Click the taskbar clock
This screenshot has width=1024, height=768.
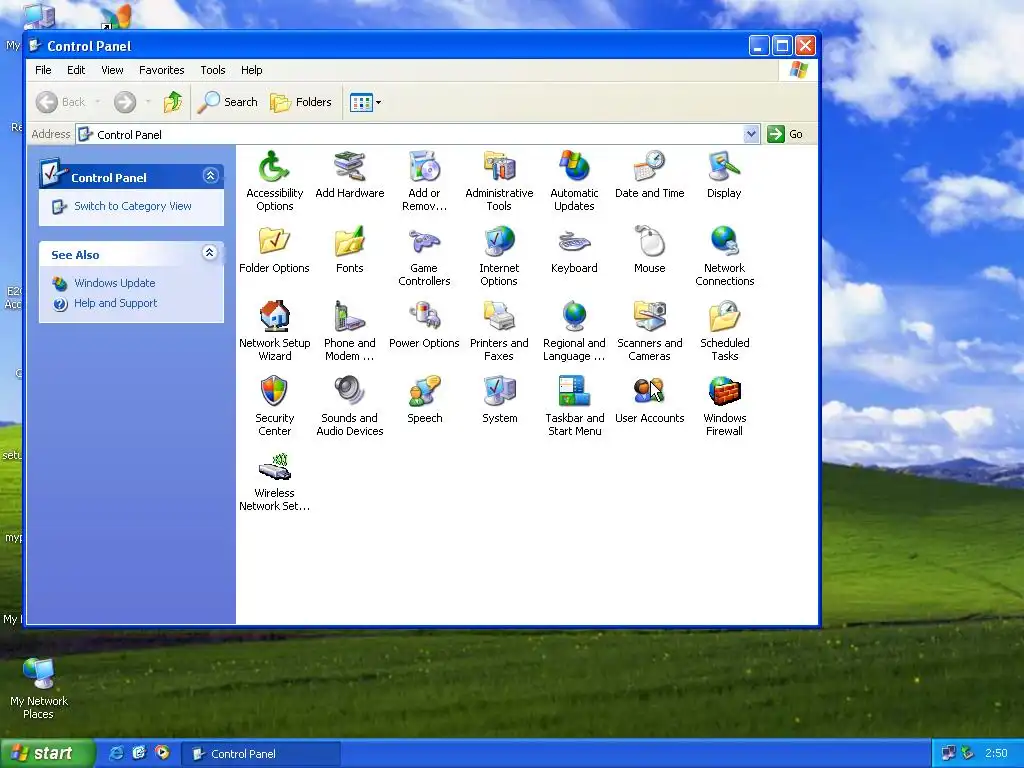996,753
